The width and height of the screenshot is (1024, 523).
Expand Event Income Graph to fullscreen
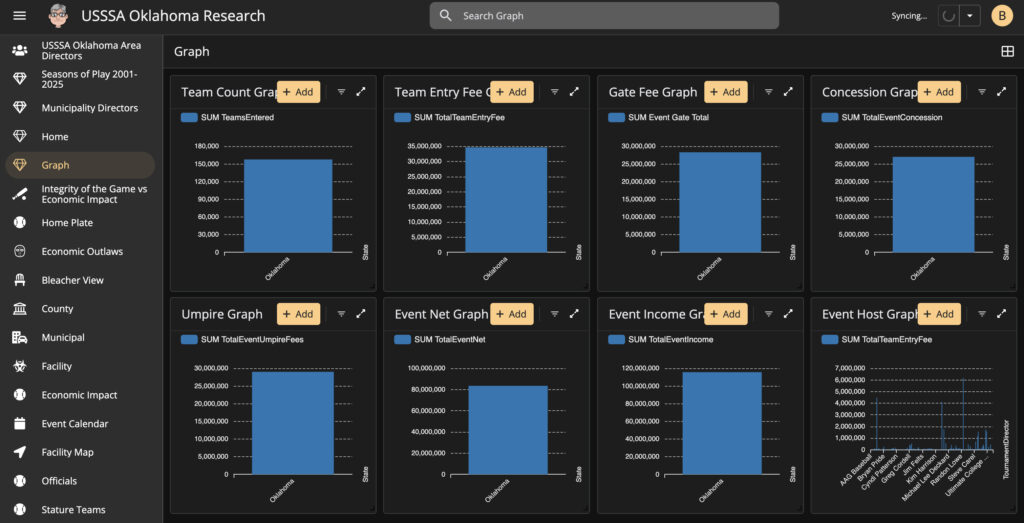pos(788,314)
